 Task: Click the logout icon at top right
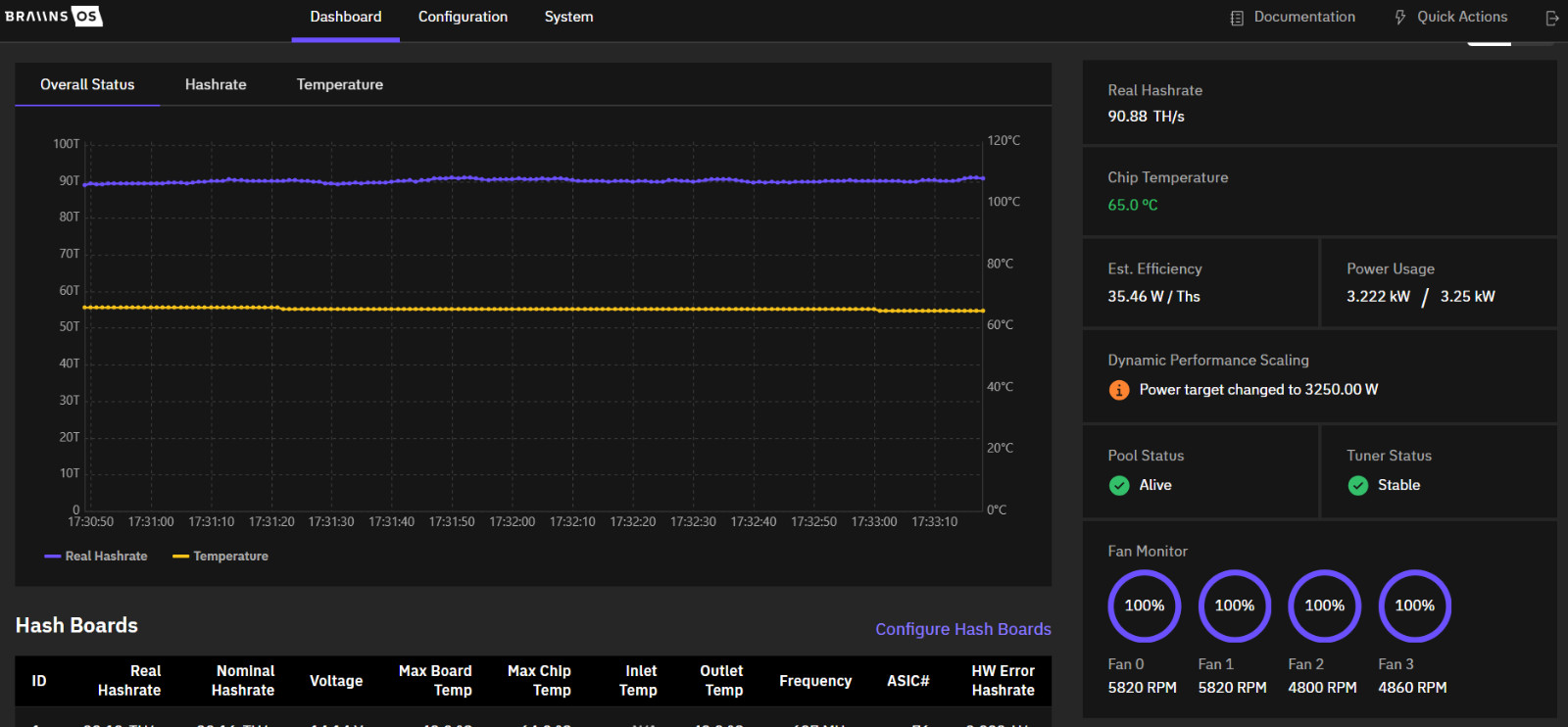[x=1552, y=18]
